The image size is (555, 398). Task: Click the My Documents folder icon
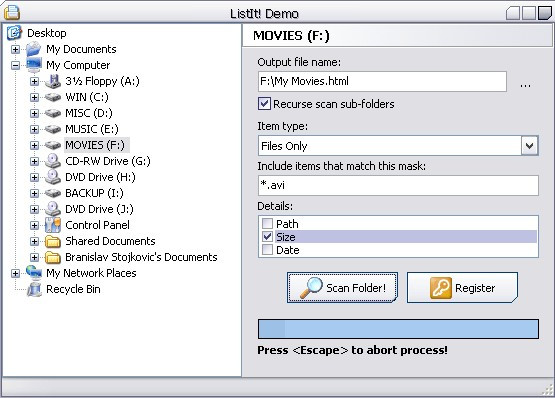34,49
